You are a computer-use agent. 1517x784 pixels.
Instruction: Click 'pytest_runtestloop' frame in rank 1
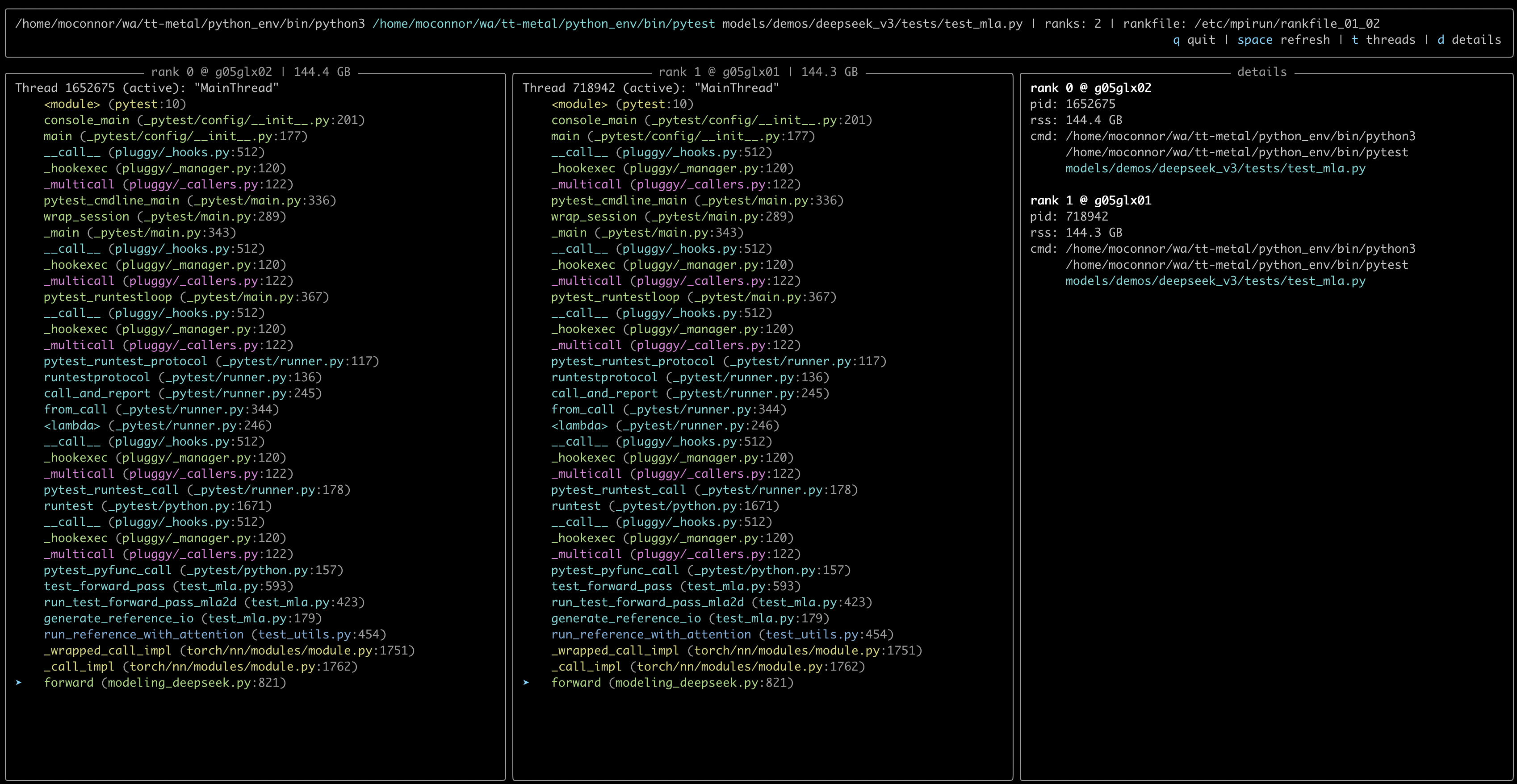(x=694, y=297)
